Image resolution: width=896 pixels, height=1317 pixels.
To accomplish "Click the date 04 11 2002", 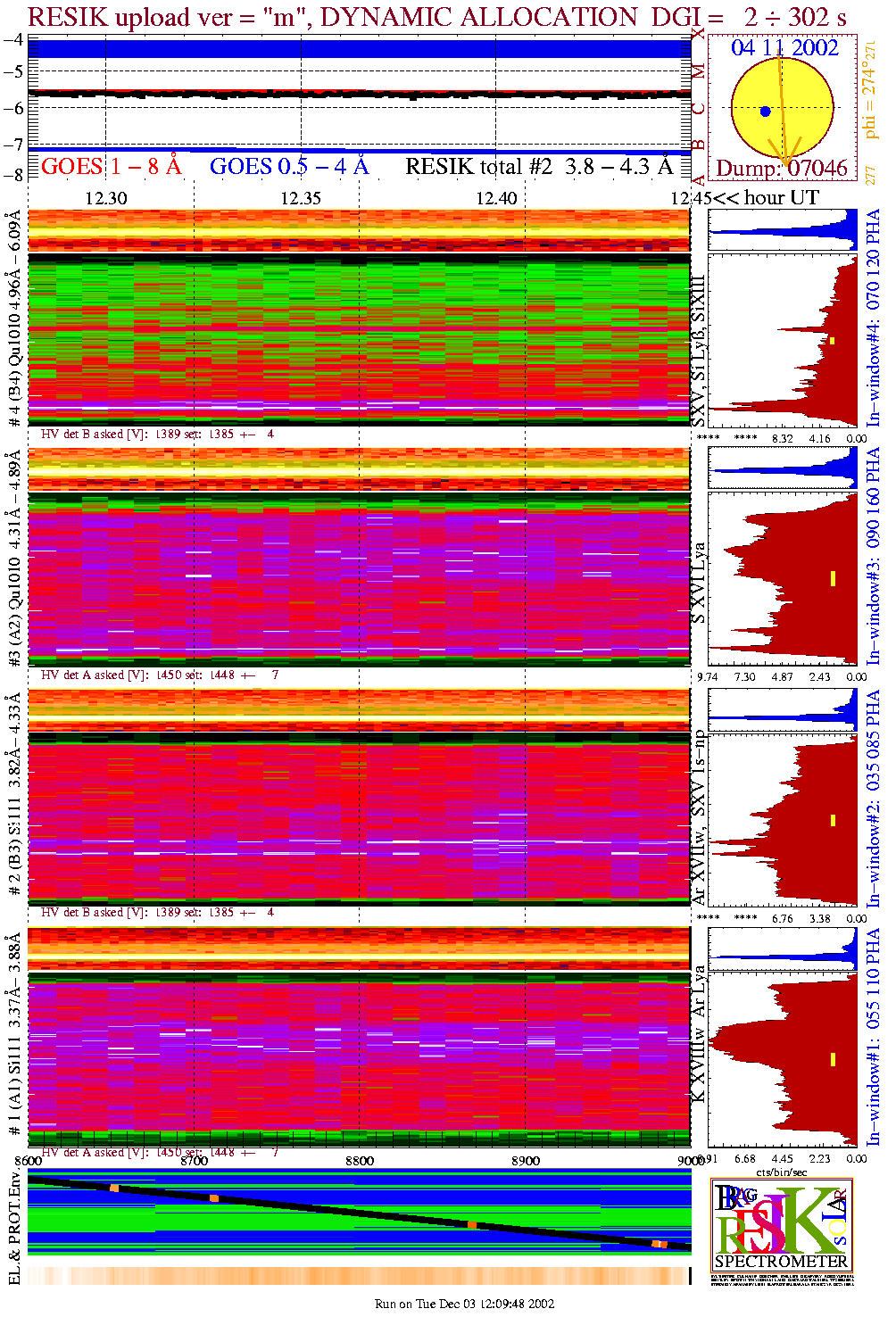I will (784, 48).
